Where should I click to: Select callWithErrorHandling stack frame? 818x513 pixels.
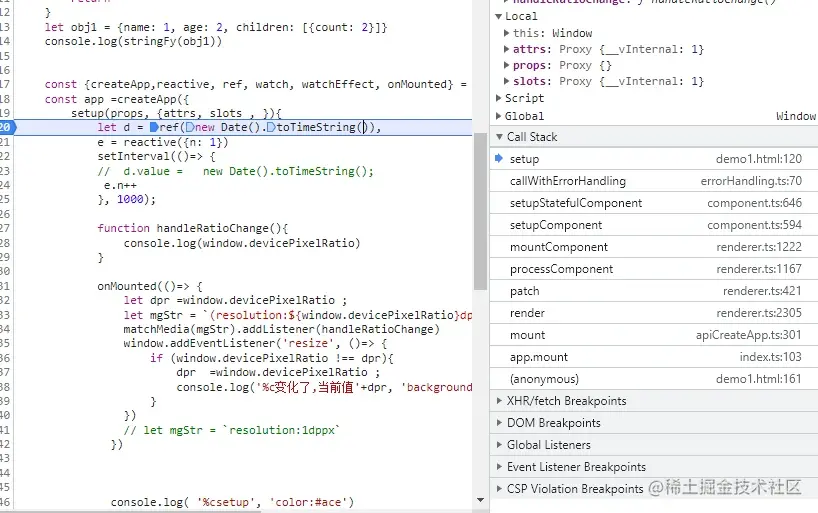(654, 181)
